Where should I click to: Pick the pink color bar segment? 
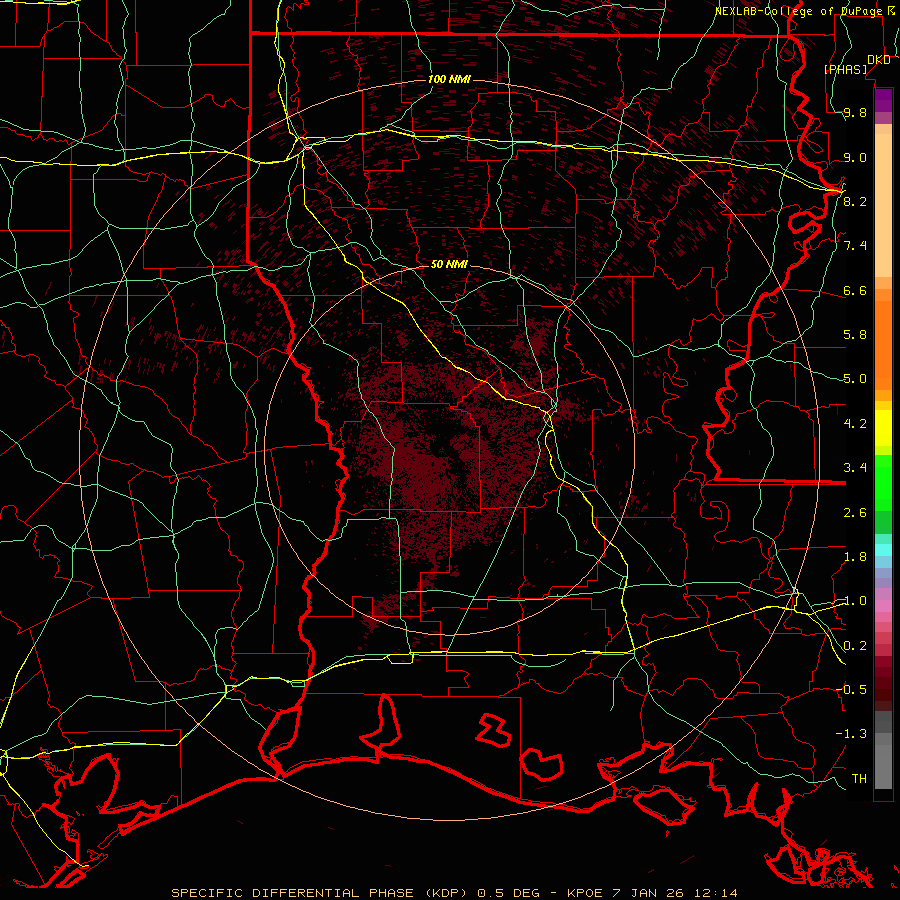(x=883, y=606)
